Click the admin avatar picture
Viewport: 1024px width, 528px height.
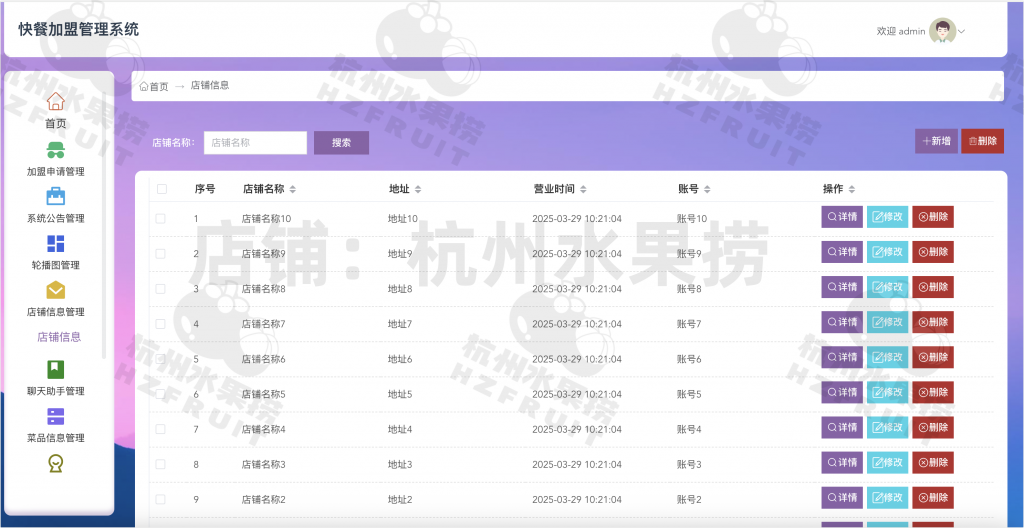point(942,31)
